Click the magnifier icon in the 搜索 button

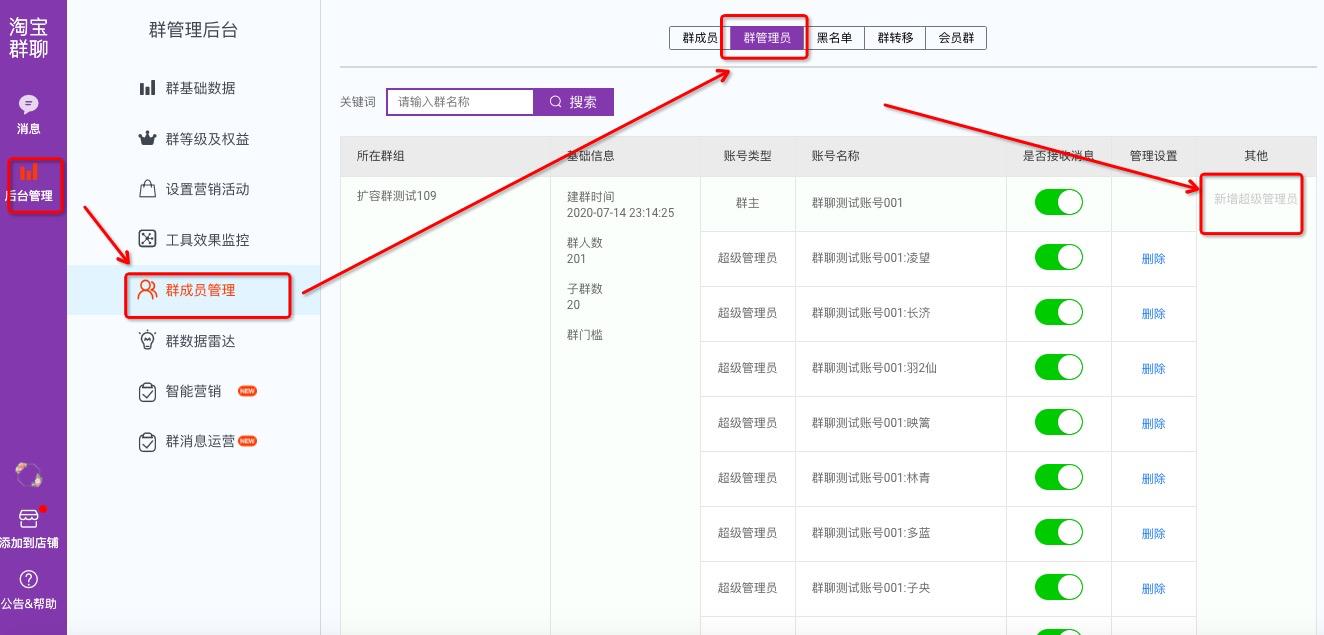click(556, 101)
